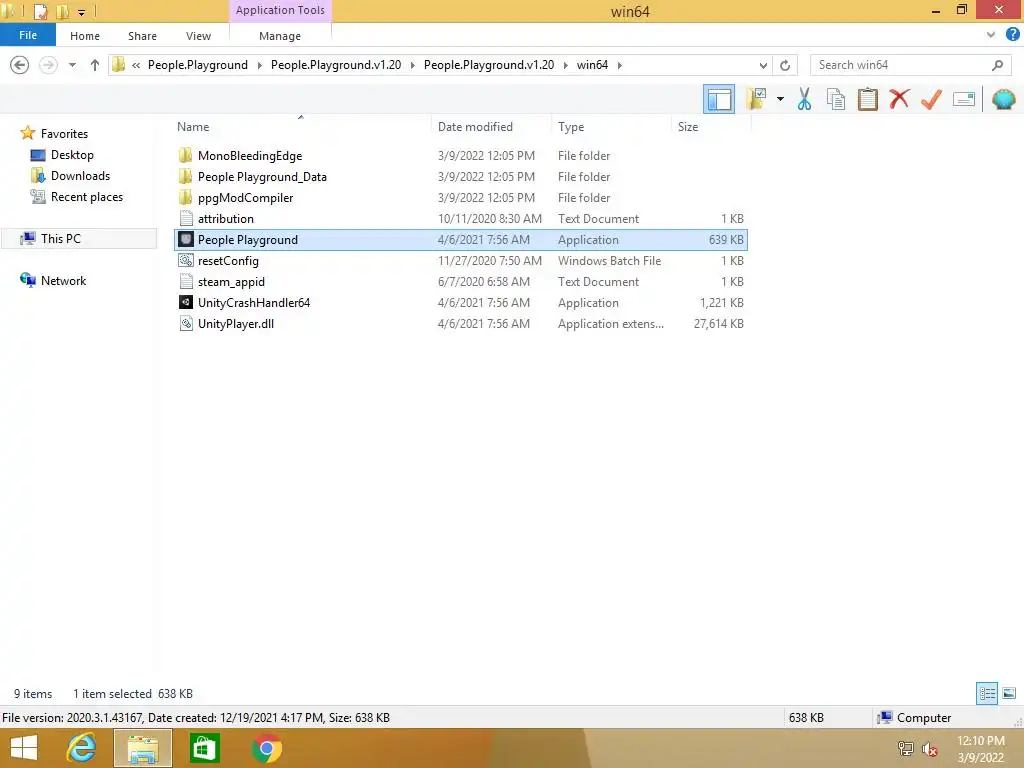1024x768 pixels.
Task: Select the UnityPlayer.dll file
Action: pos(461,323)
